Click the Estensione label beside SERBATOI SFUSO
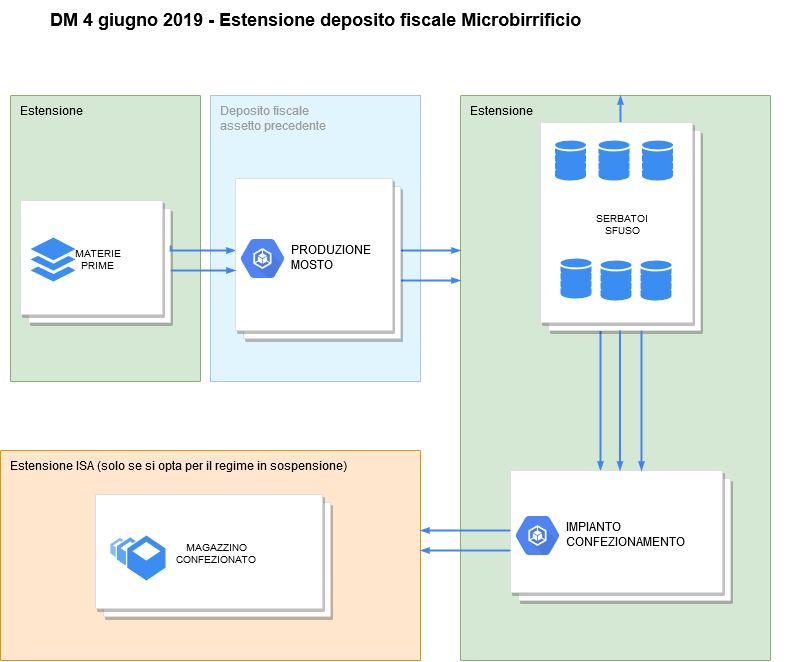The height and width of the screenshot is (662, 802). [x=501, y=111]
